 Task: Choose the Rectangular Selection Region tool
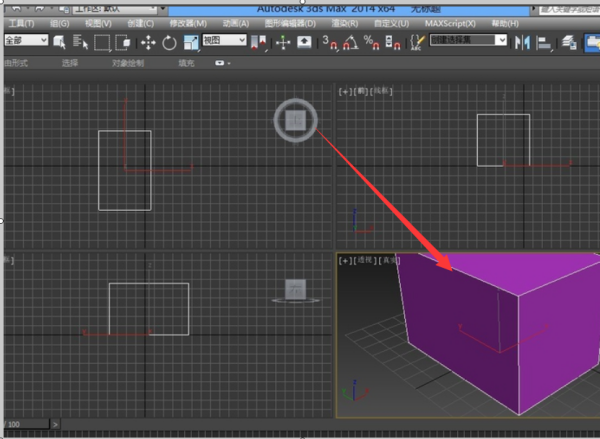pos(102,42)
